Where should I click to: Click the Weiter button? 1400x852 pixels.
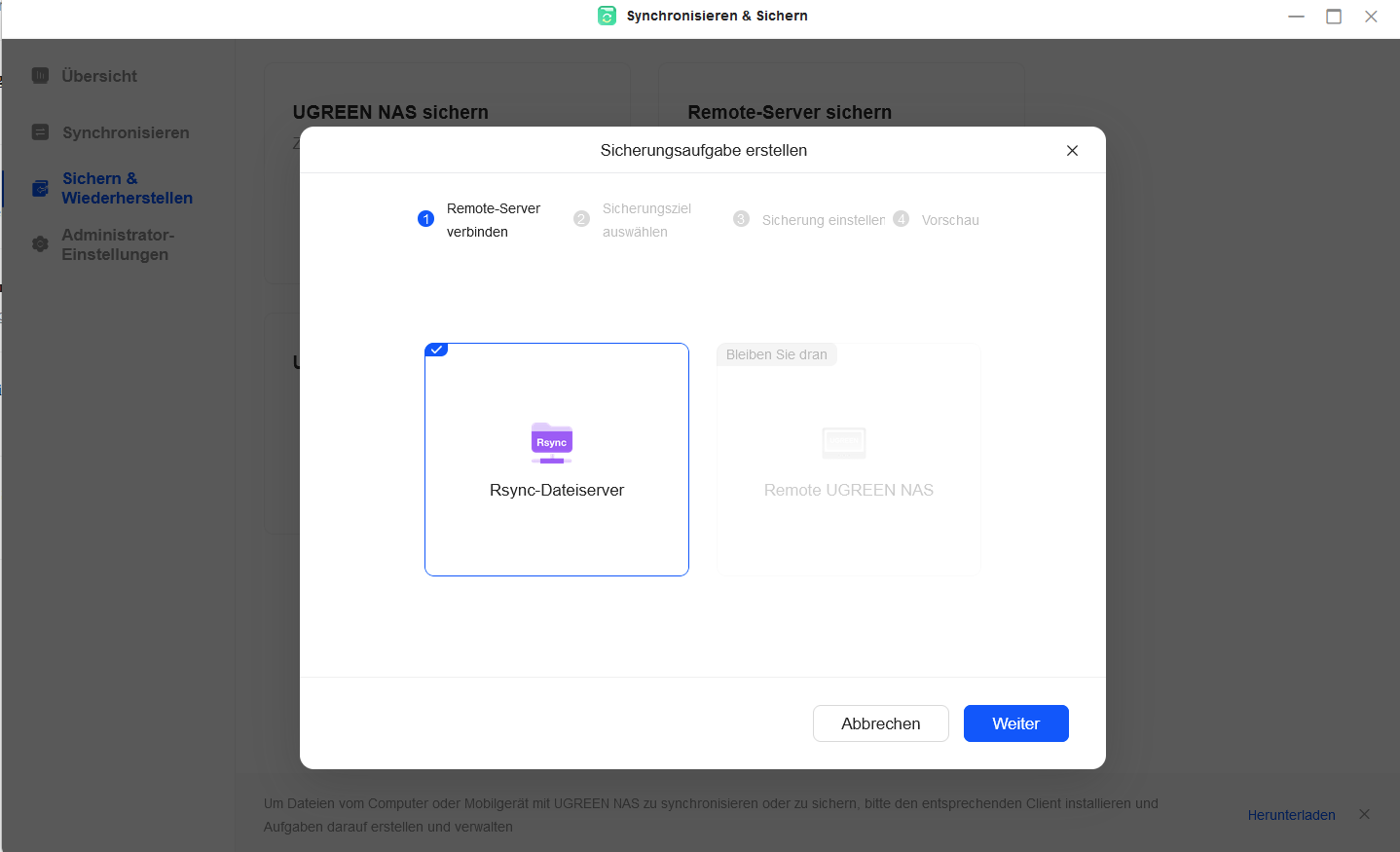point(1016,723)
